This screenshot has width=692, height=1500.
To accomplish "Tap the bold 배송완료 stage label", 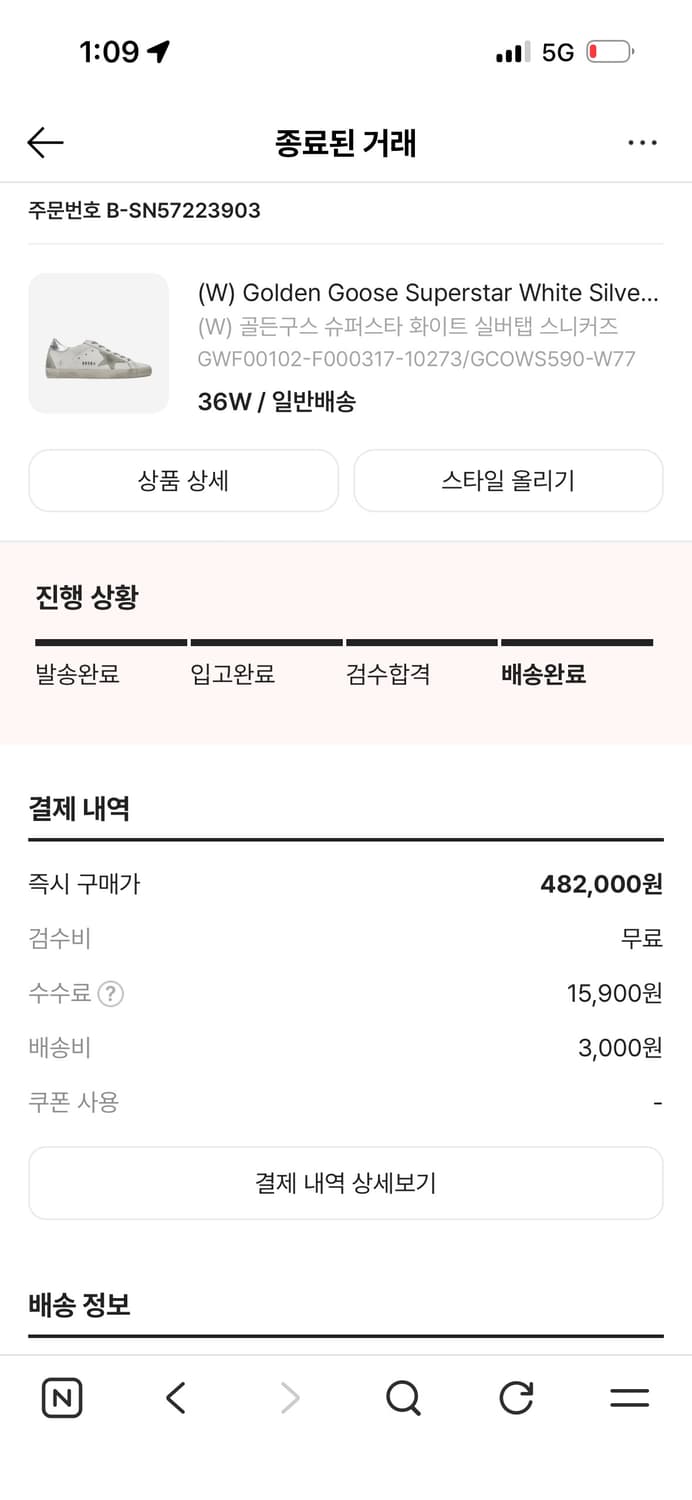I will click(543, 675).
